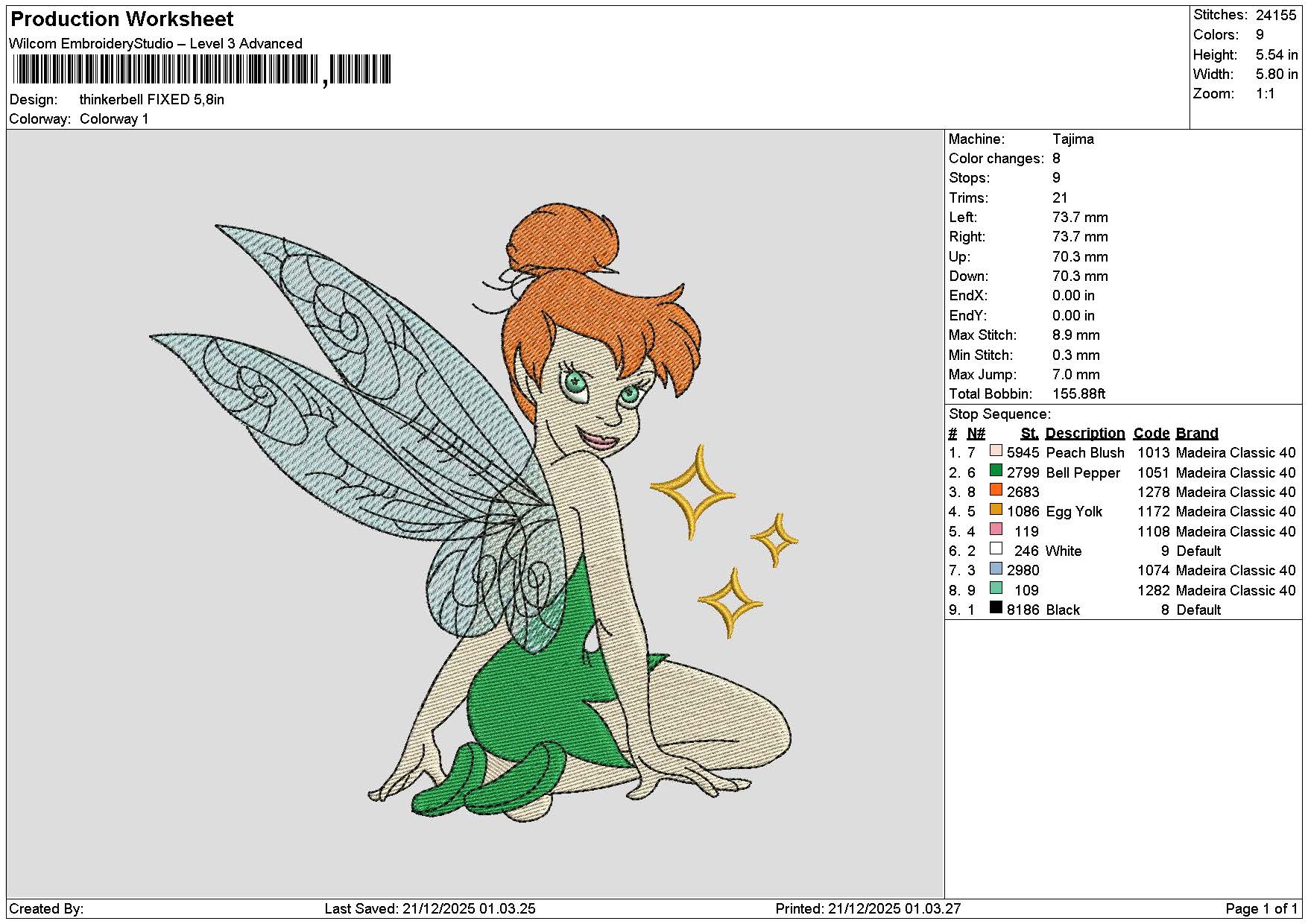Select the "White" description text
This screenshot has height=924, width=1308.
[x=1064, y=551]
